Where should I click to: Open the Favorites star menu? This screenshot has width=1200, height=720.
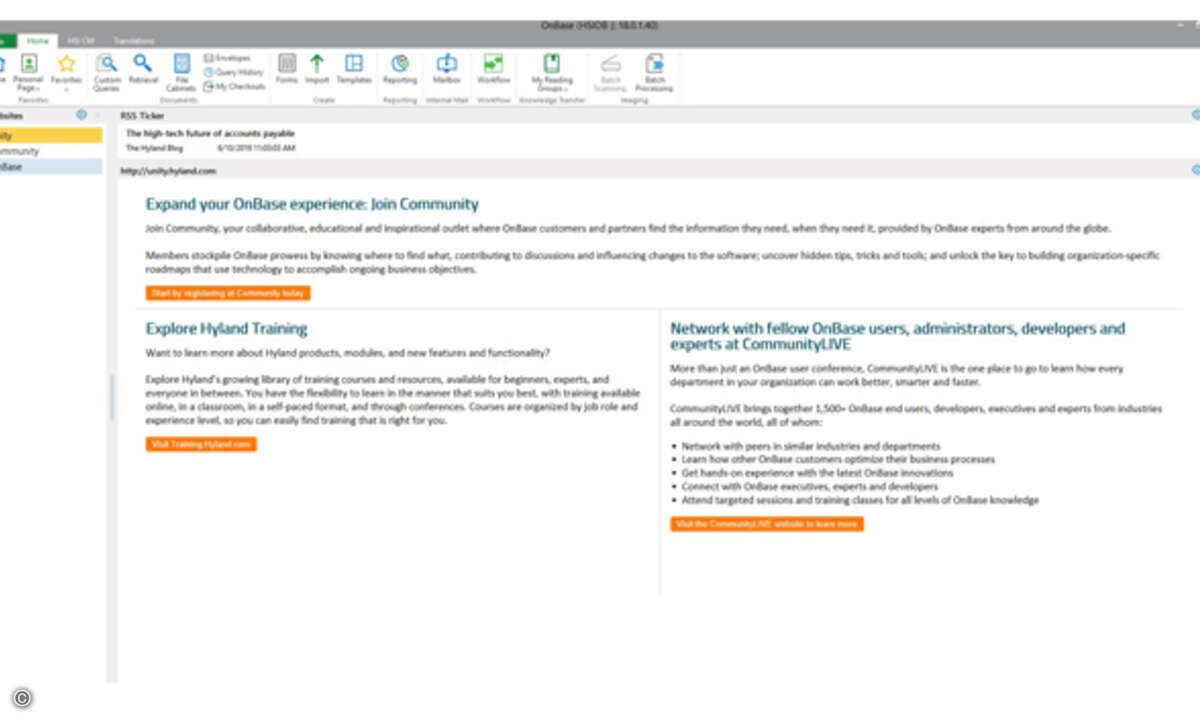click(67, 71)
